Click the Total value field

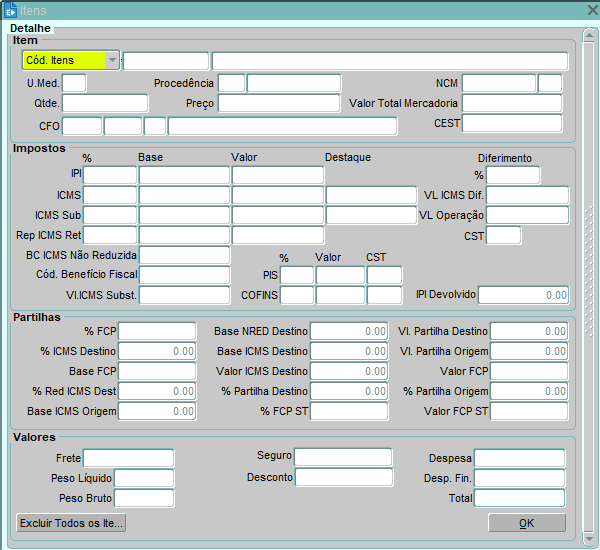point(519,498)
